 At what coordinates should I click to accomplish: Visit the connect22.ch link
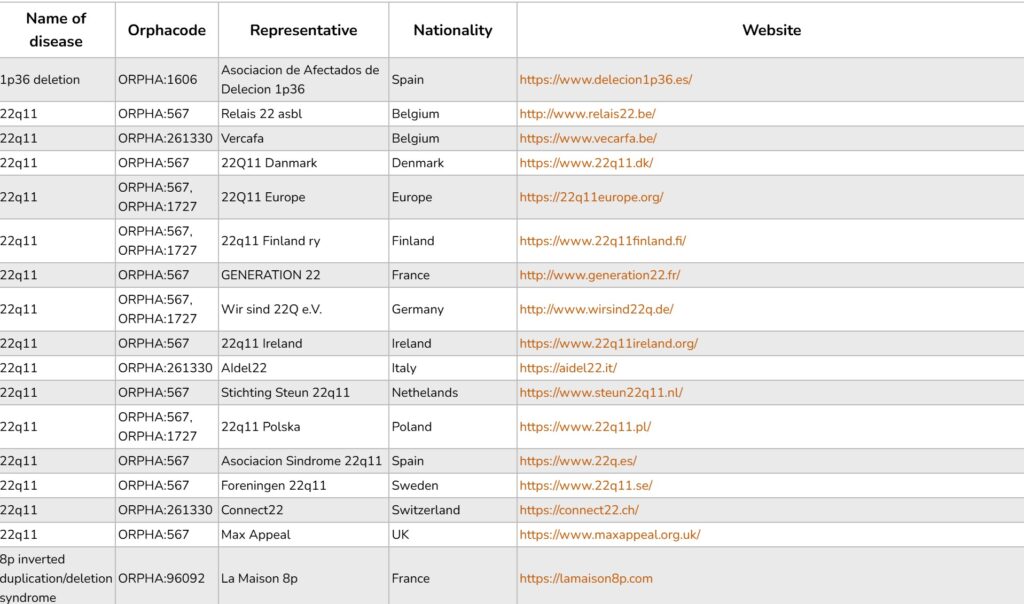click(x=579, y=511)
